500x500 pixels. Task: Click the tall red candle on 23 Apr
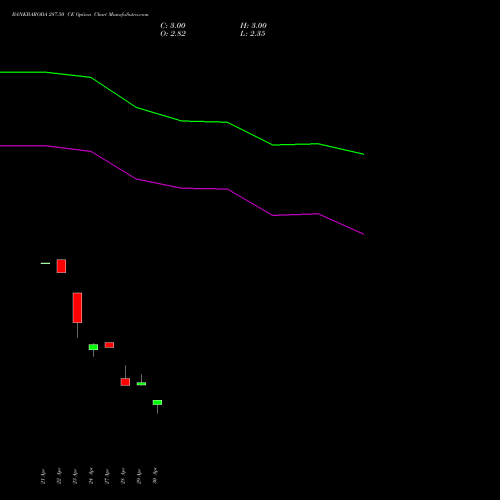77,308
